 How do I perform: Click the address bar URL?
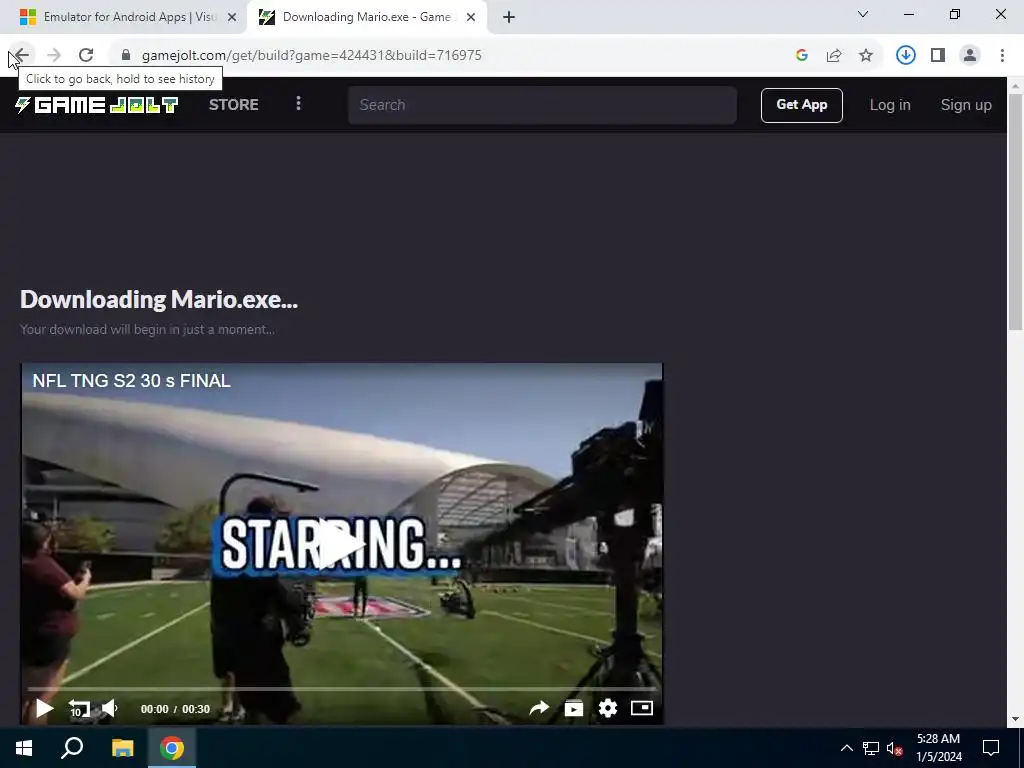pyautogui.click(x=312, y=56)
